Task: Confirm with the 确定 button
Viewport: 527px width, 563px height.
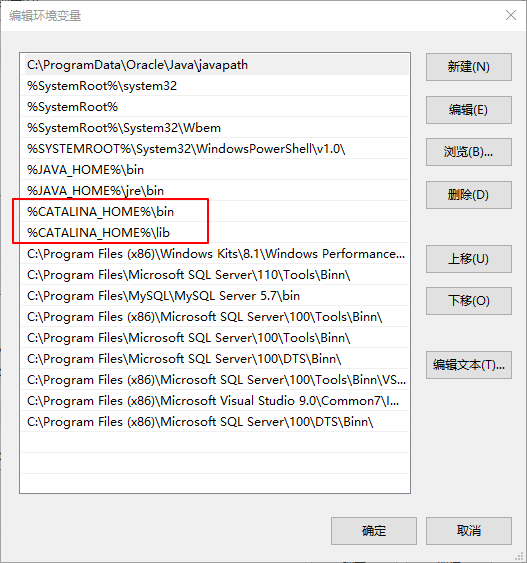Action: click(x=374, y=531)
